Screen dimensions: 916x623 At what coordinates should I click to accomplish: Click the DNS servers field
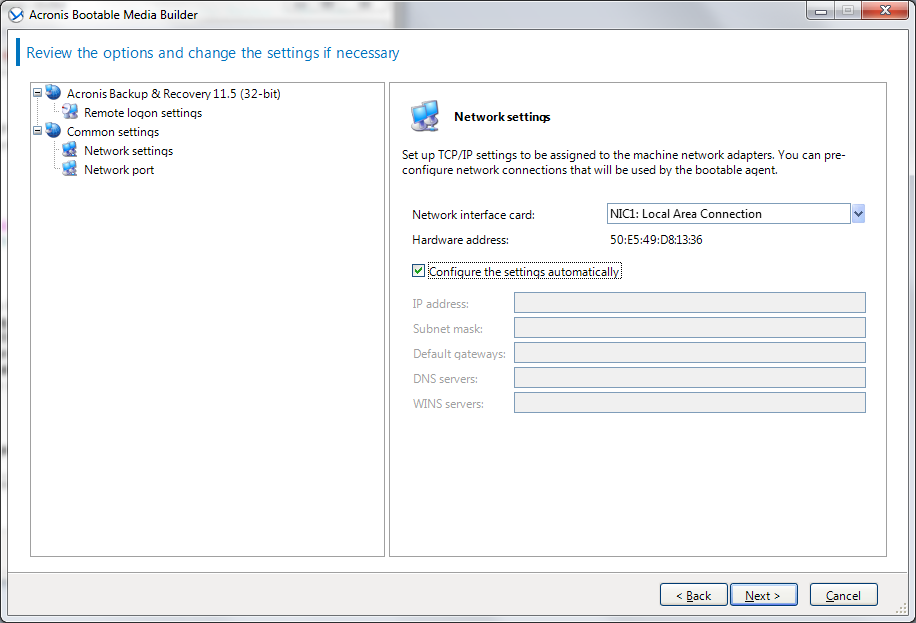pos(689,378)
